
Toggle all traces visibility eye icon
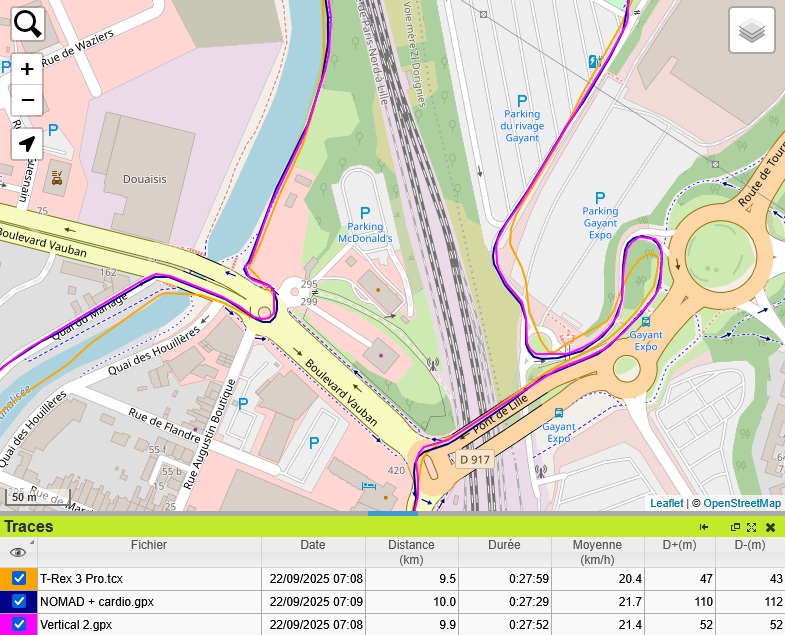[17, 552]
